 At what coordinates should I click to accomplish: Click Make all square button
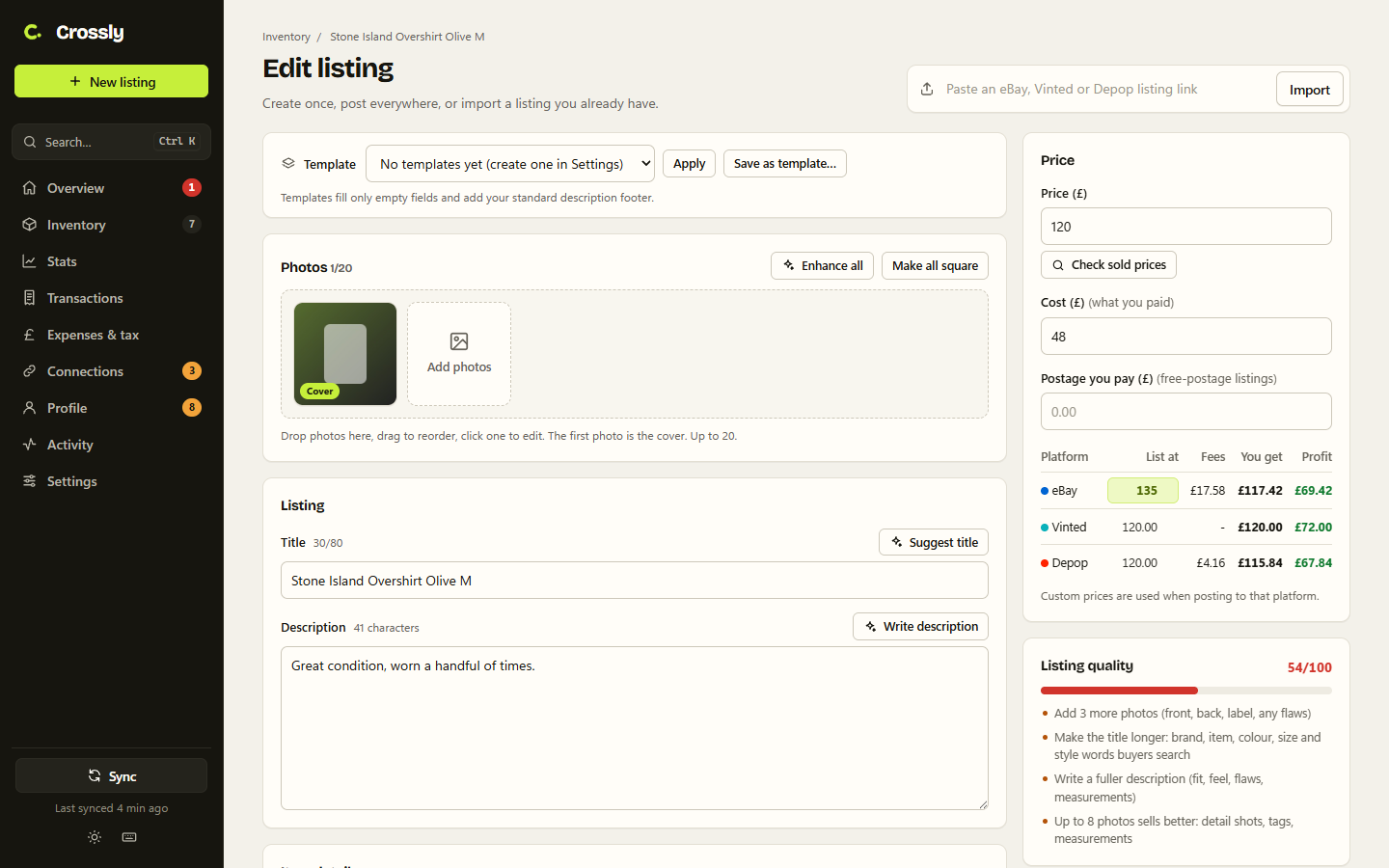(935, 265)
